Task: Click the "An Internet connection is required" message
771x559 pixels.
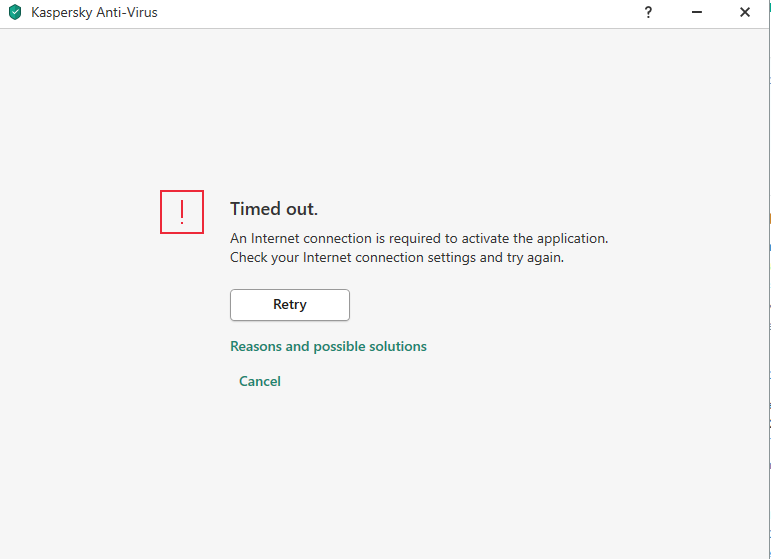Action: [419, 238]
